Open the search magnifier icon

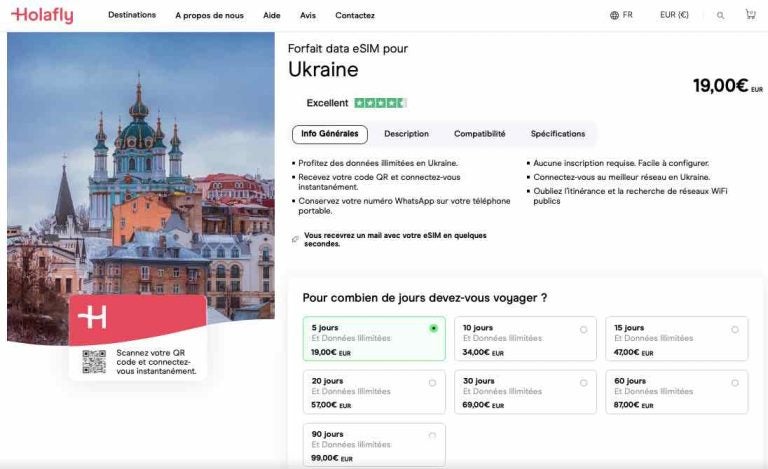[720, 16]
